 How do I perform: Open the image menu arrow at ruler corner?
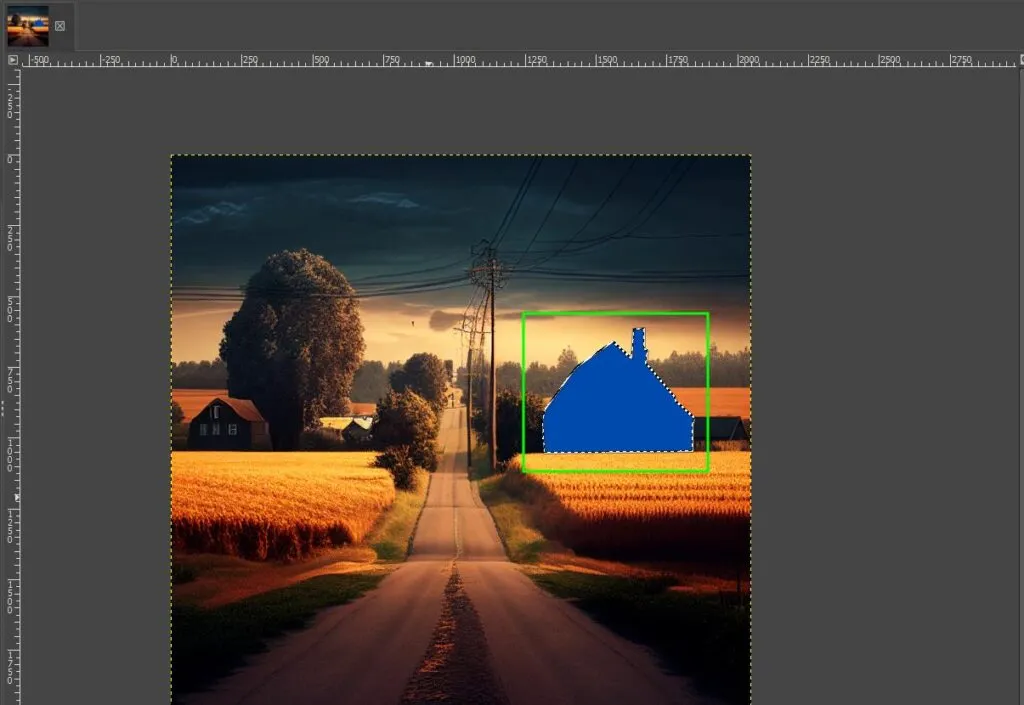12,59
